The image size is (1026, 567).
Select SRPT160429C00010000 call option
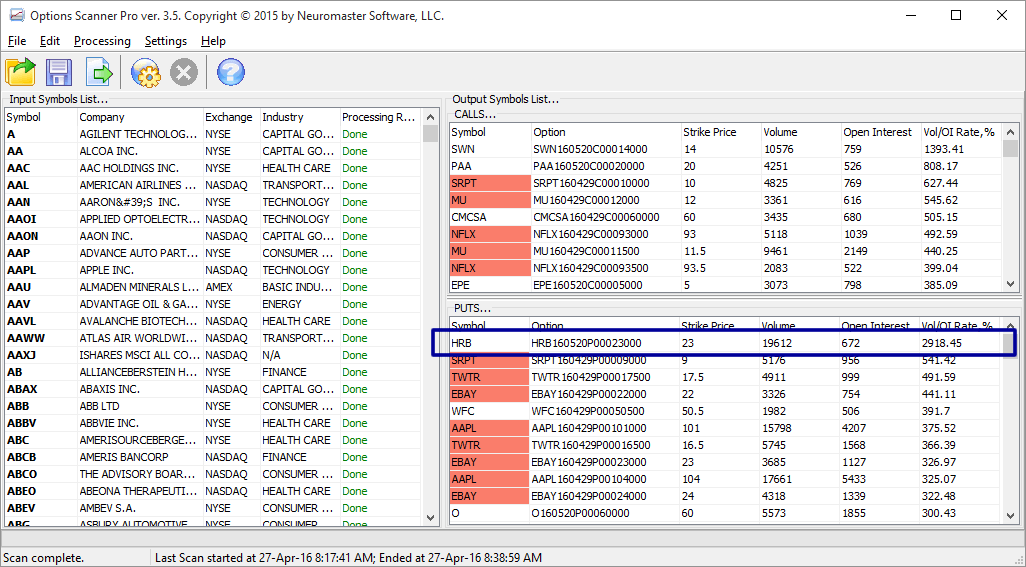click(x=726, y=183)
